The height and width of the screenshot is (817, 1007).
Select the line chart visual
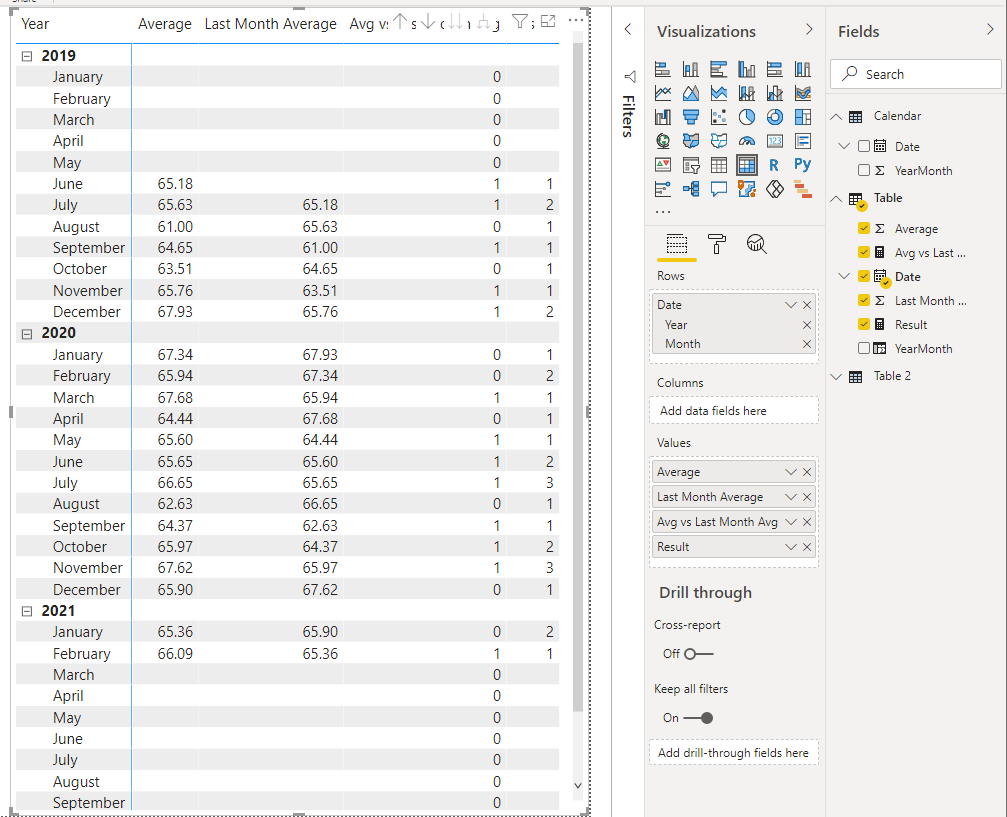(663, 93)
